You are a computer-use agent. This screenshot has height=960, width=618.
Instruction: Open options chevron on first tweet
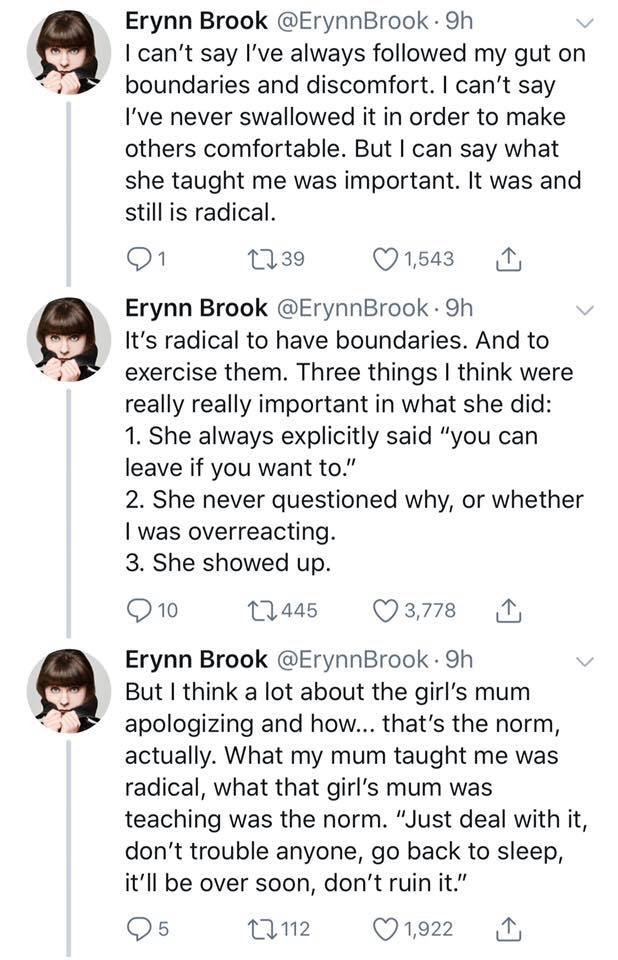tap(585, 25)
